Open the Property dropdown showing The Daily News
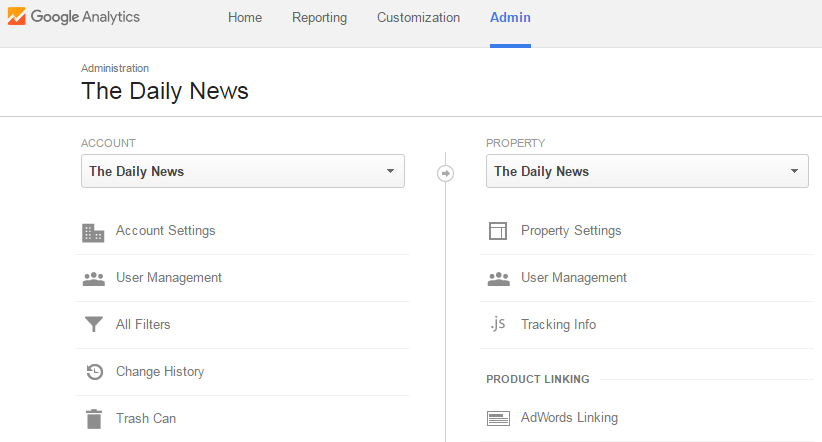The width and height of the screenshot is (822, 442). [x=647, y=171]
